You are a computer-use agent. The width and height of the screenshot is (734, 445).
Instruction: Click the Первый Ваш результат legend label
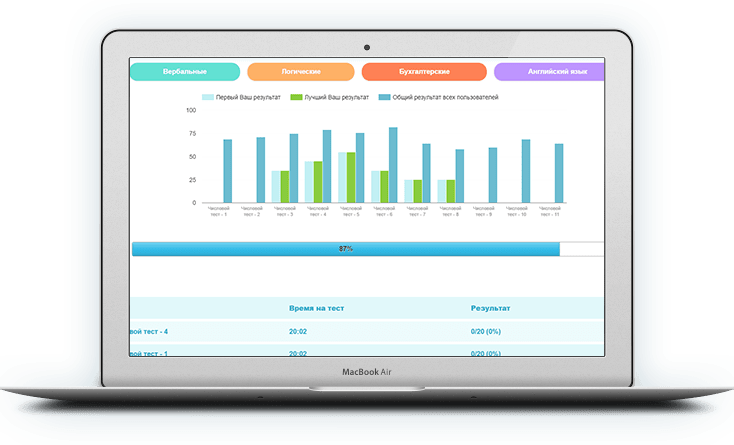(248, 97)
